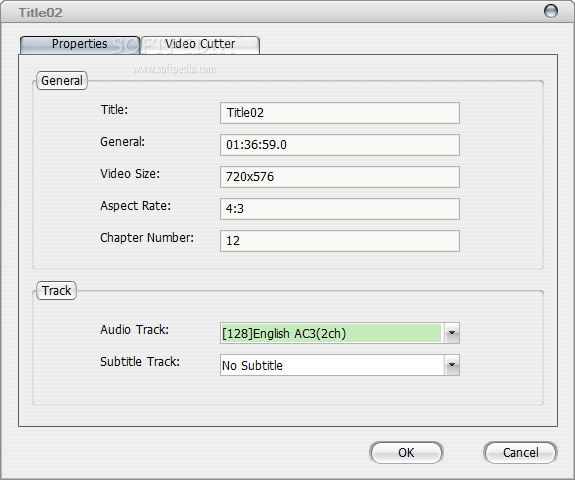Viewport: 575px width, 480px height.
Task: Open the Audio Track dropdown arrow
Action: click(452, 333)
